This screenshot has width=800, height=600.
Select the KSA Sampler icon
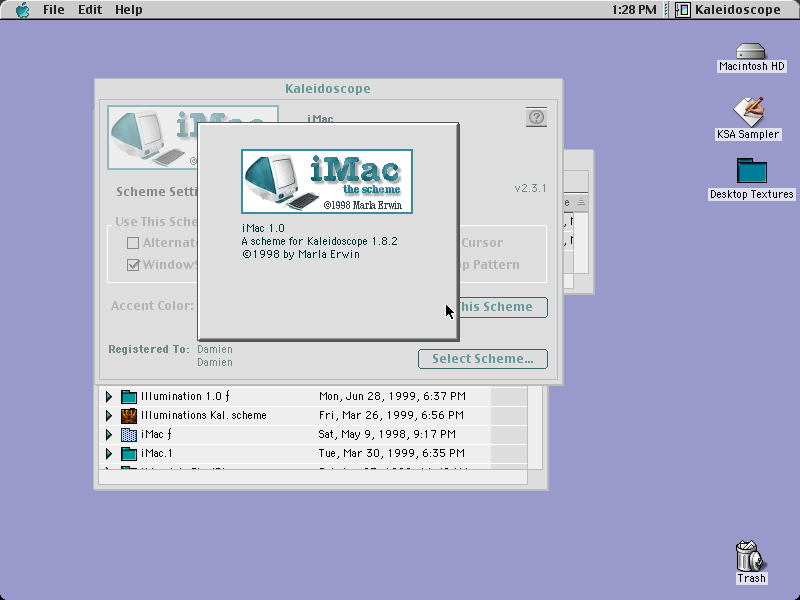(x=748, y=118)
